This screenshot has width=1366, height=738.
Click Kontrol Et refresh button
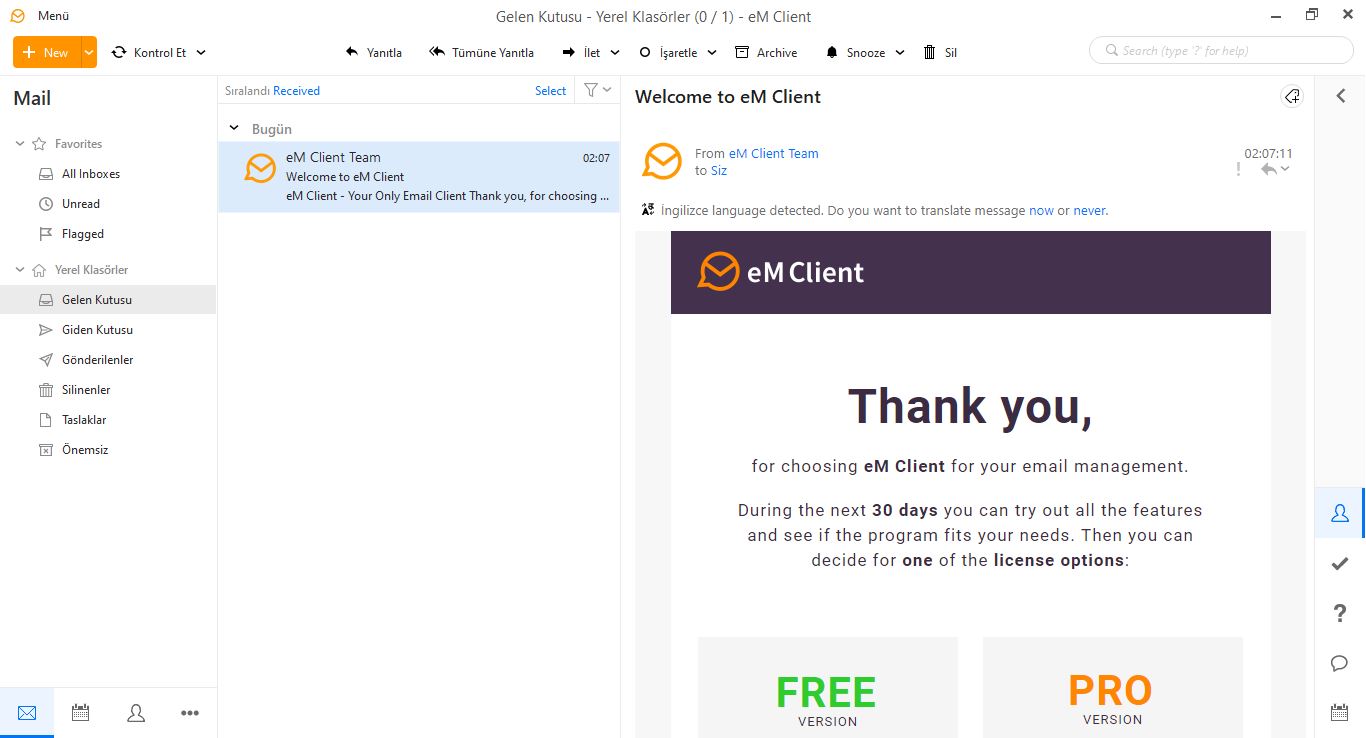pyautogui.click(x=150, y=52)
